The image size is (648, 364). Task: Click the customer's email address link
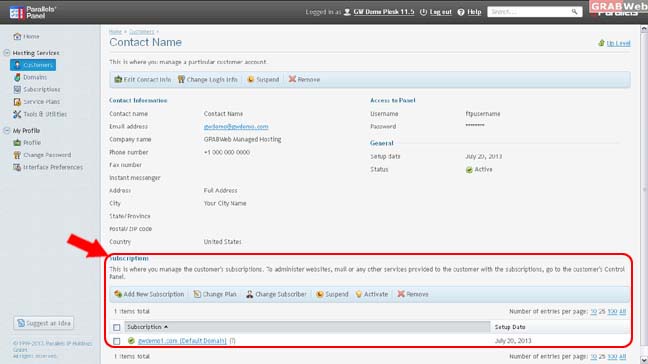236,126
